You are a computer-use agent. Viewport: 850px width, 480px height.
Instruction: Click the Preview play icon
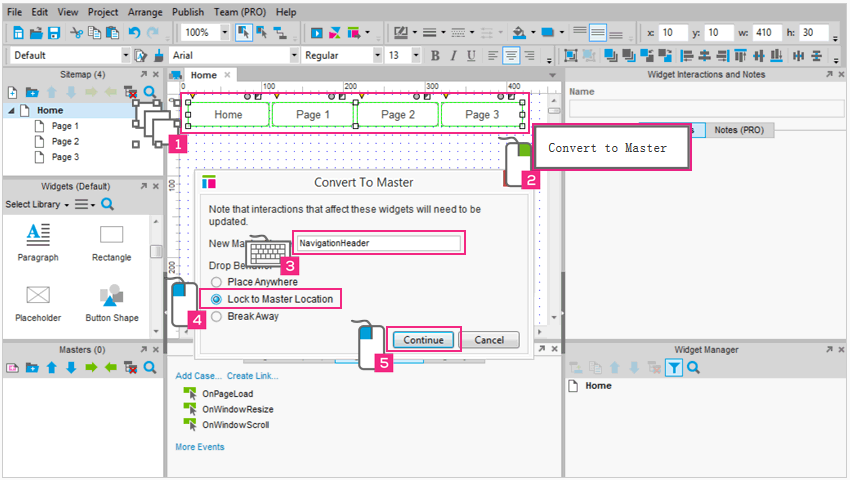point(316,33)
